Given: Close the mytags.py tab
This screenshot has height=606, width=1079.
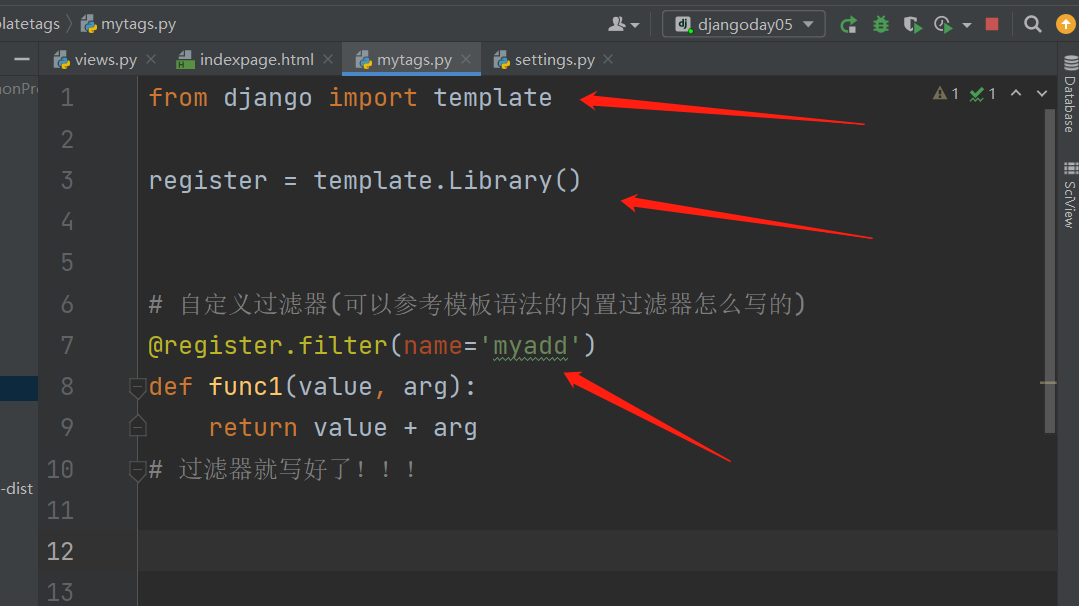Looking at the screenshot, I should pos(466,60).
